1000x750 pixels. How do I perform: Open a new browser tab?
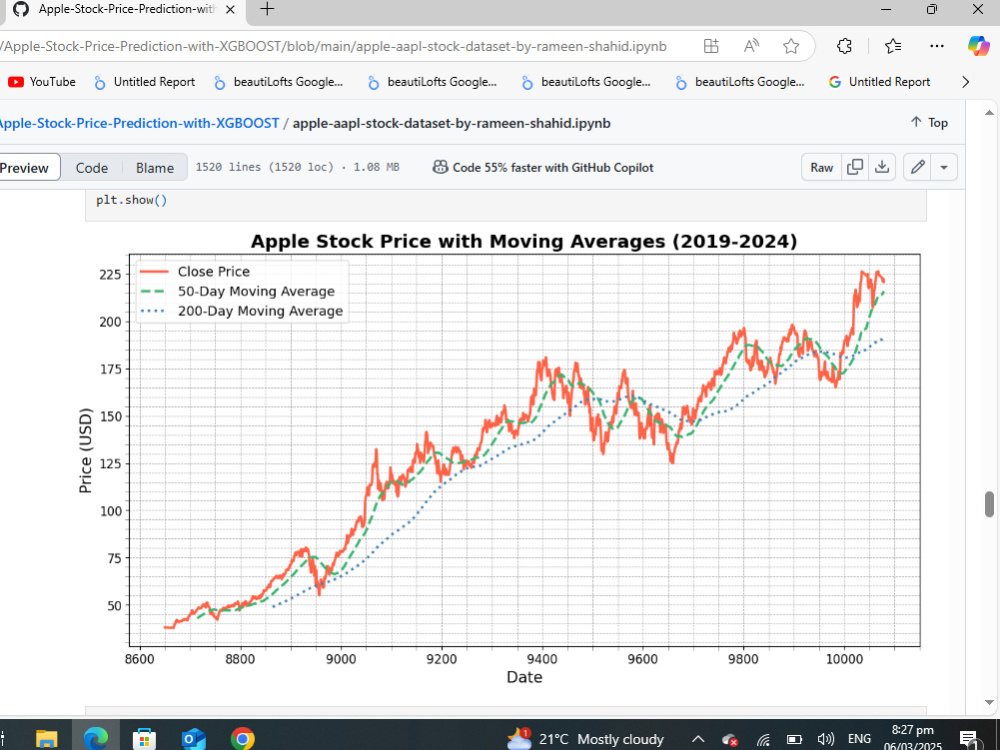point(267,9)
